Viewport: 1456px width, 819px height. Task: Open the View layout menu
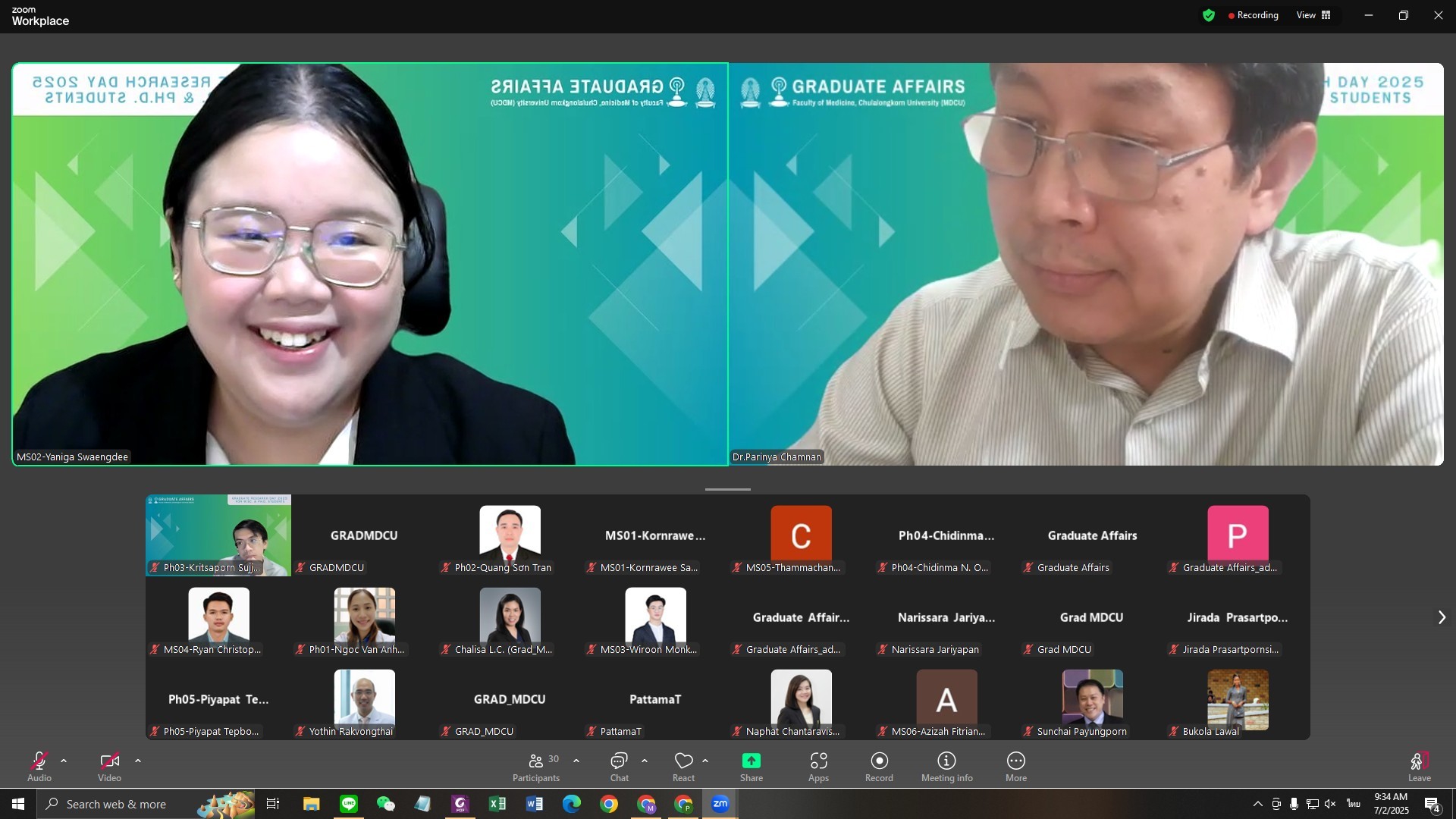[1313, 15]
